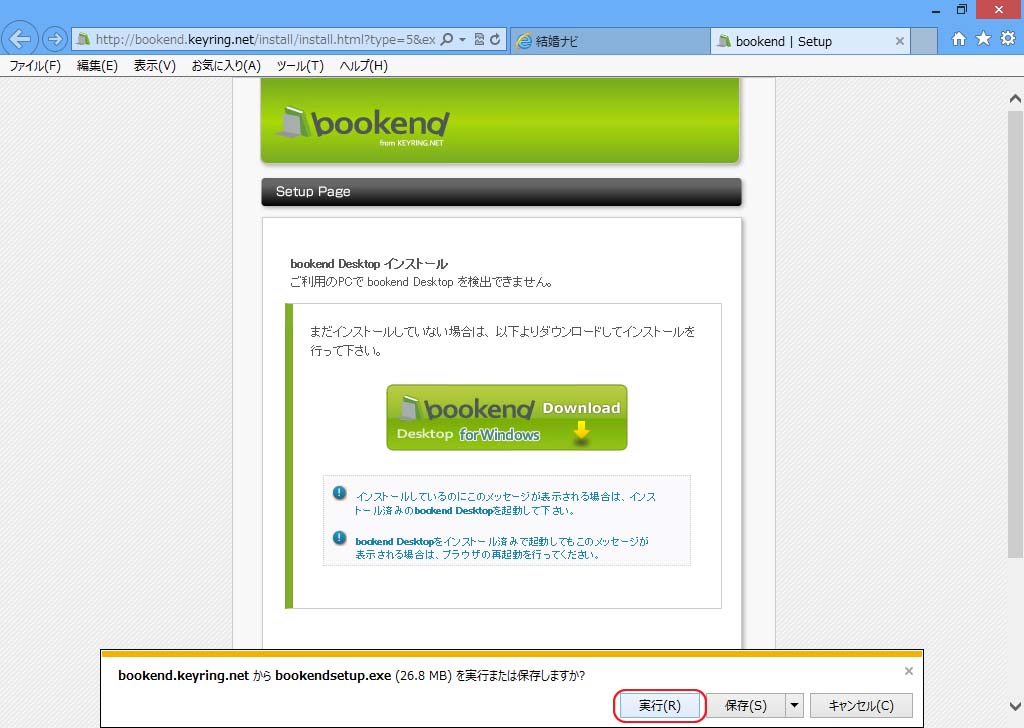
Task: Open the Tools gear icon
Action: tap(1008, 39)
